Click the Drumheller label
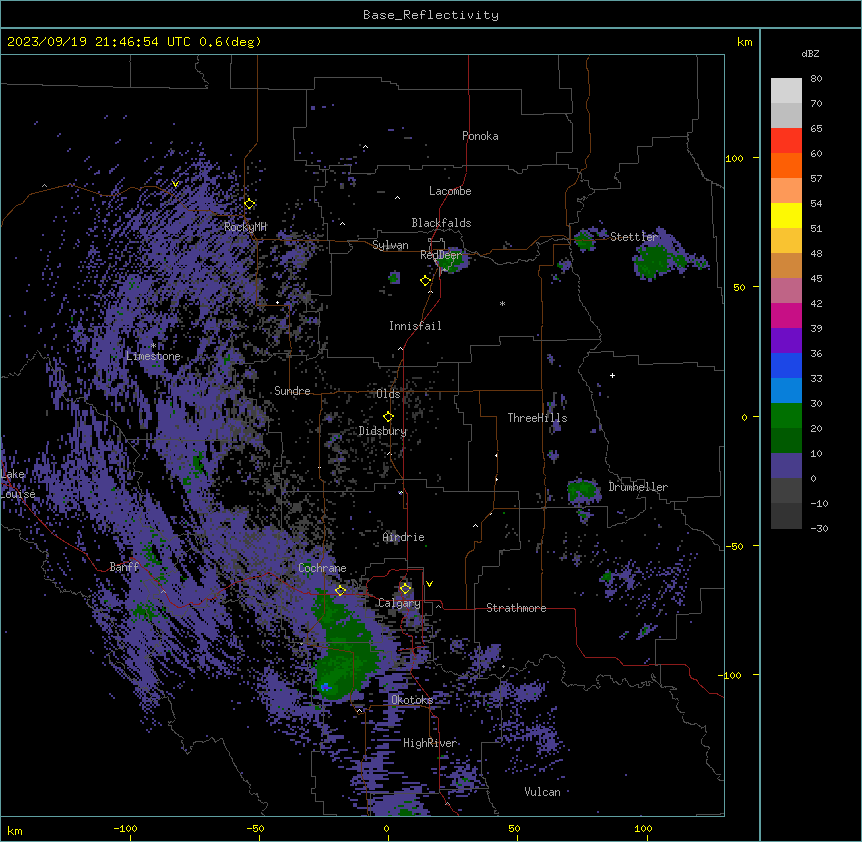 [x=638, y=487]
